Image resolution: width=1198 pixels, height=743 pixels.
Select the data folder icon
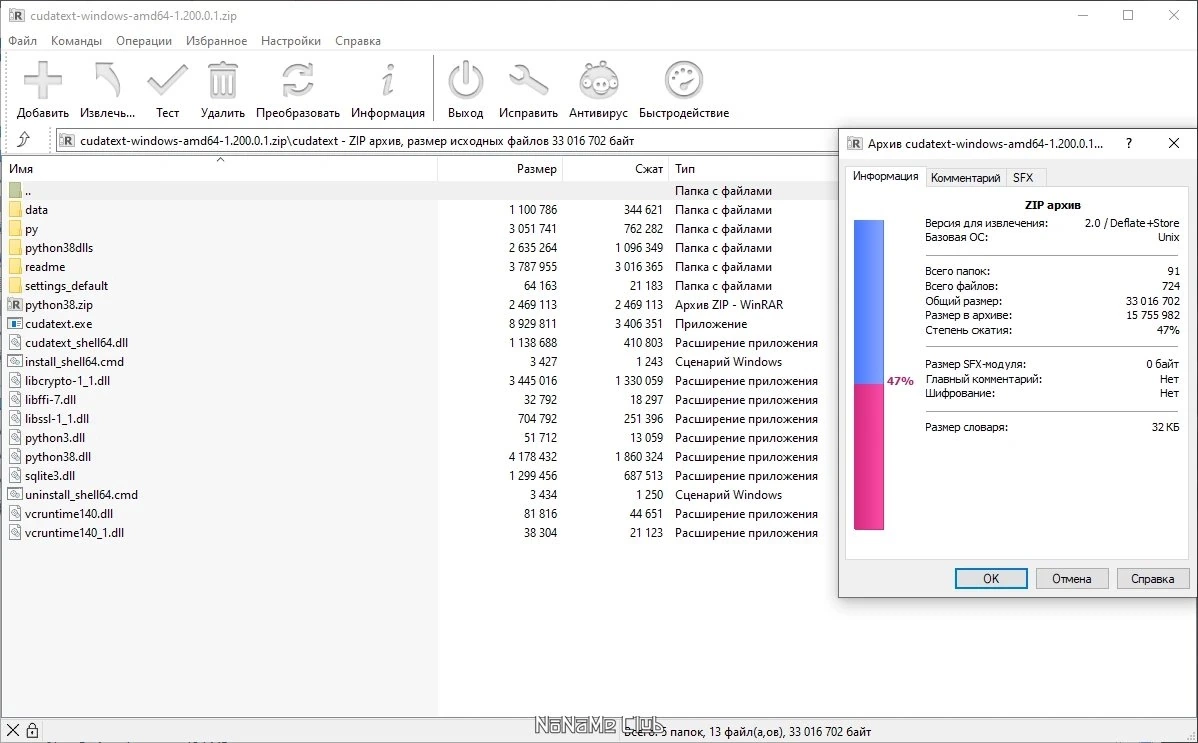pyautogui.click(x=15, y=209)
